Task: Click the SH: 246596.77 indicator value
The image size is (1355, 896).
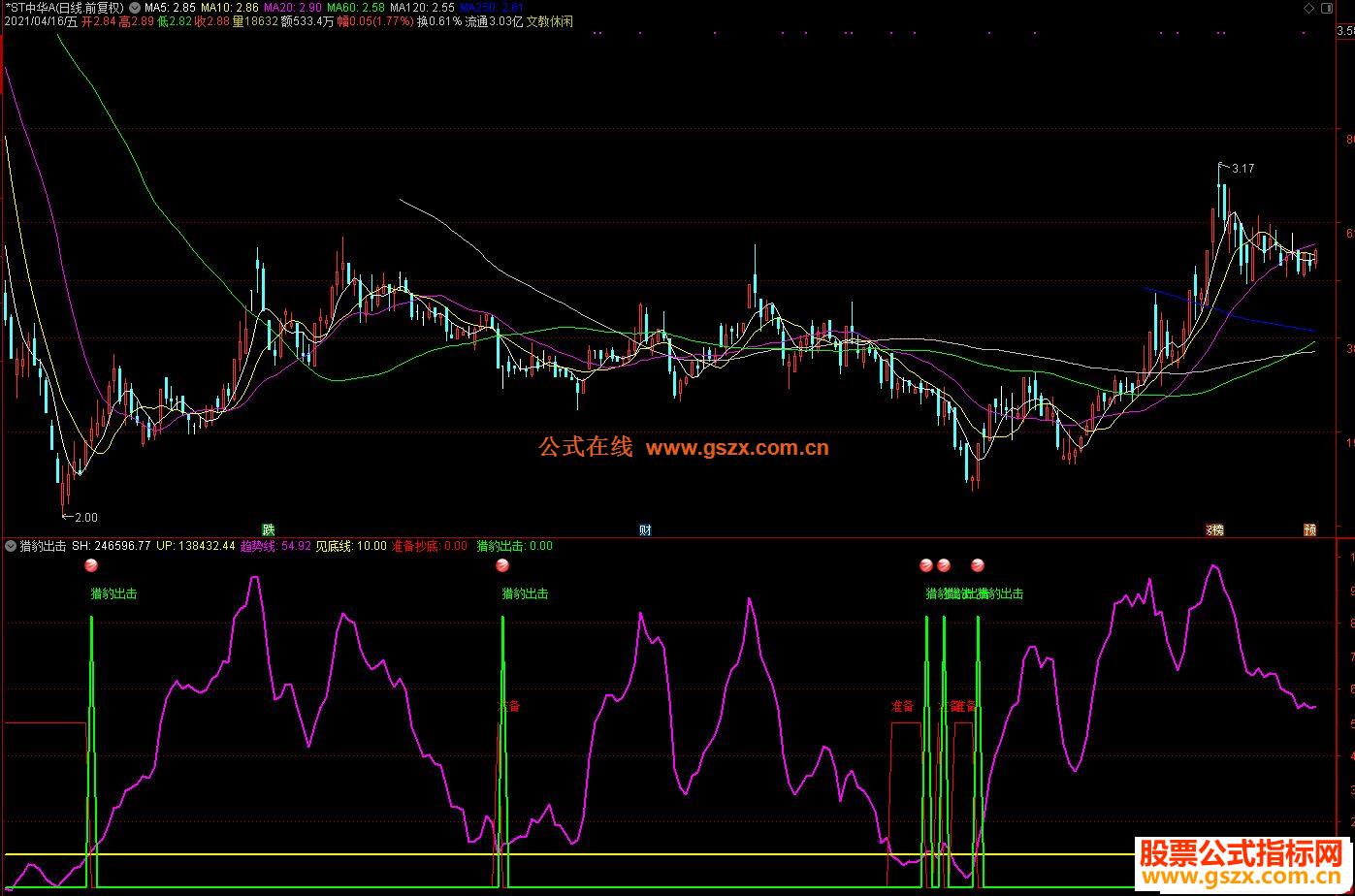Action: [x=111, y=546]
